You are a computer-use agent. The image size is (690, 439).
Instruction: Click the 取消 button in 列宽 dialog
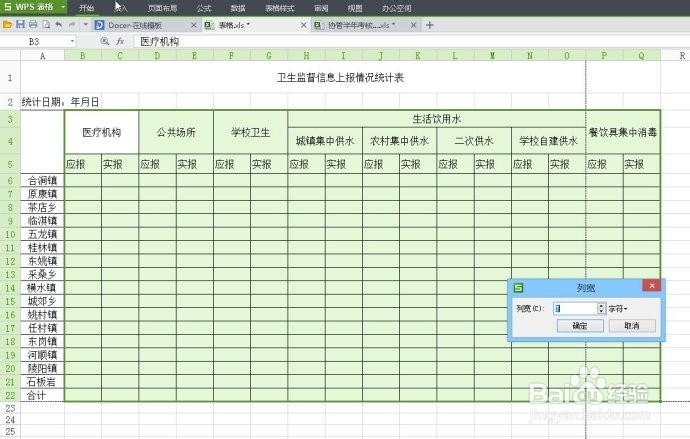click(632, 326)
